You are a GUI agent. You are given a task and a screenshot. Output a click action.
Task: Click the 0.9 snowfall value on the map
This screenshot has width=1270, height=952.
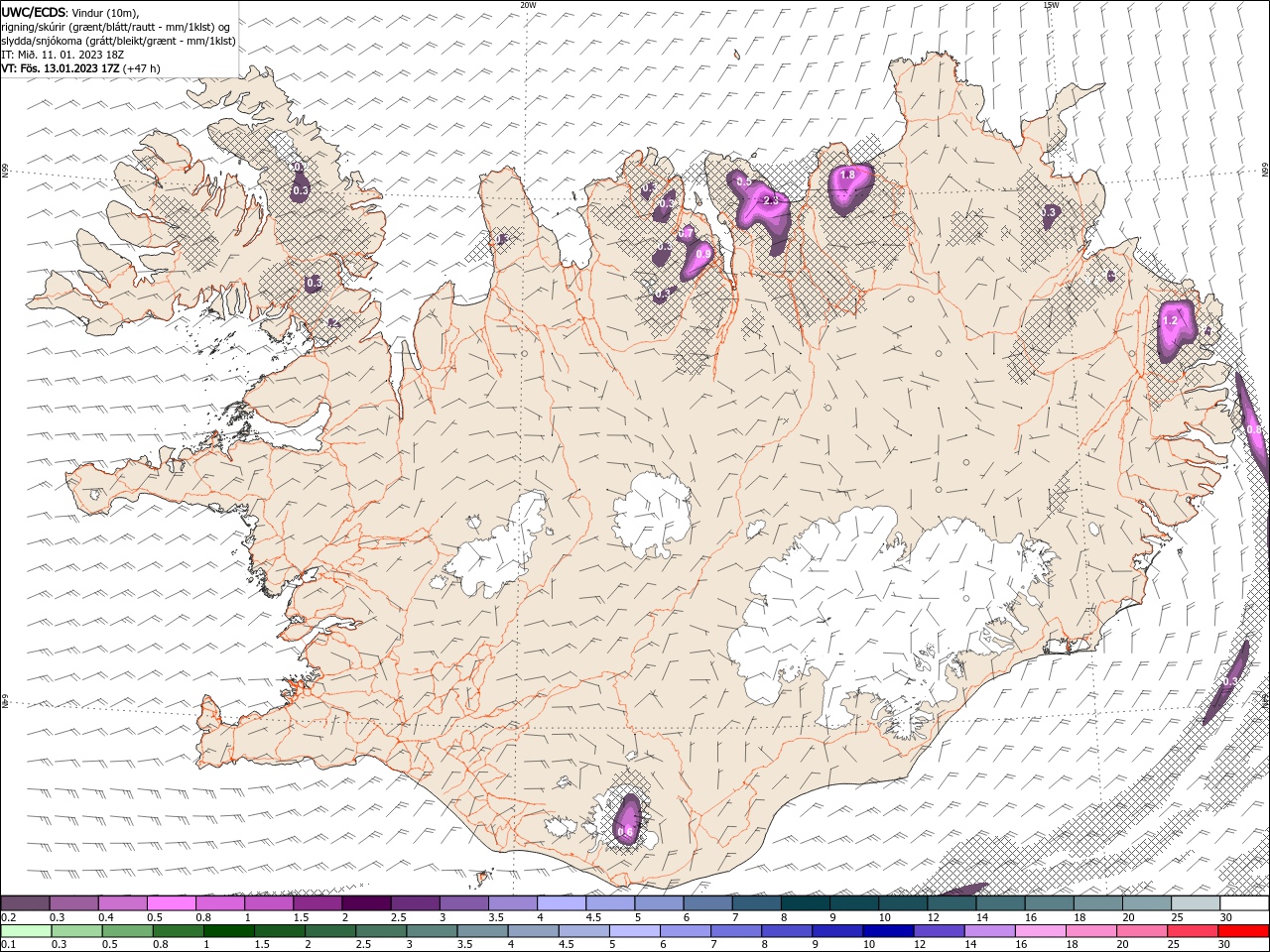[x=702, y=254]
